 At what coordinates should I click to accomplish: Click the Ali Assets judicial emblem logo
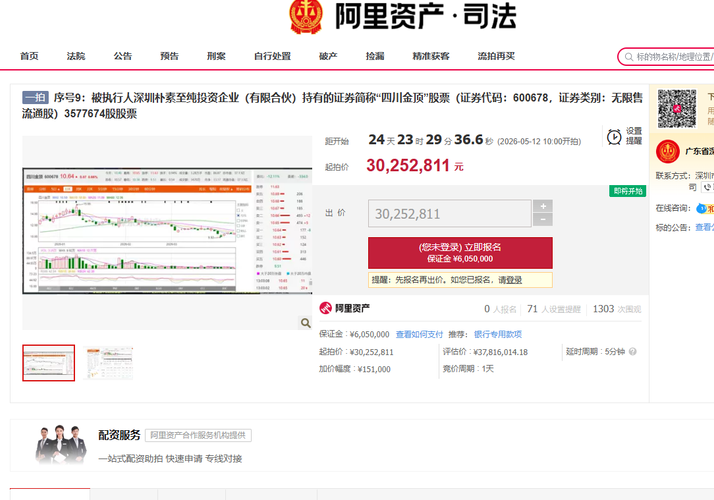(x=306, y=16)
